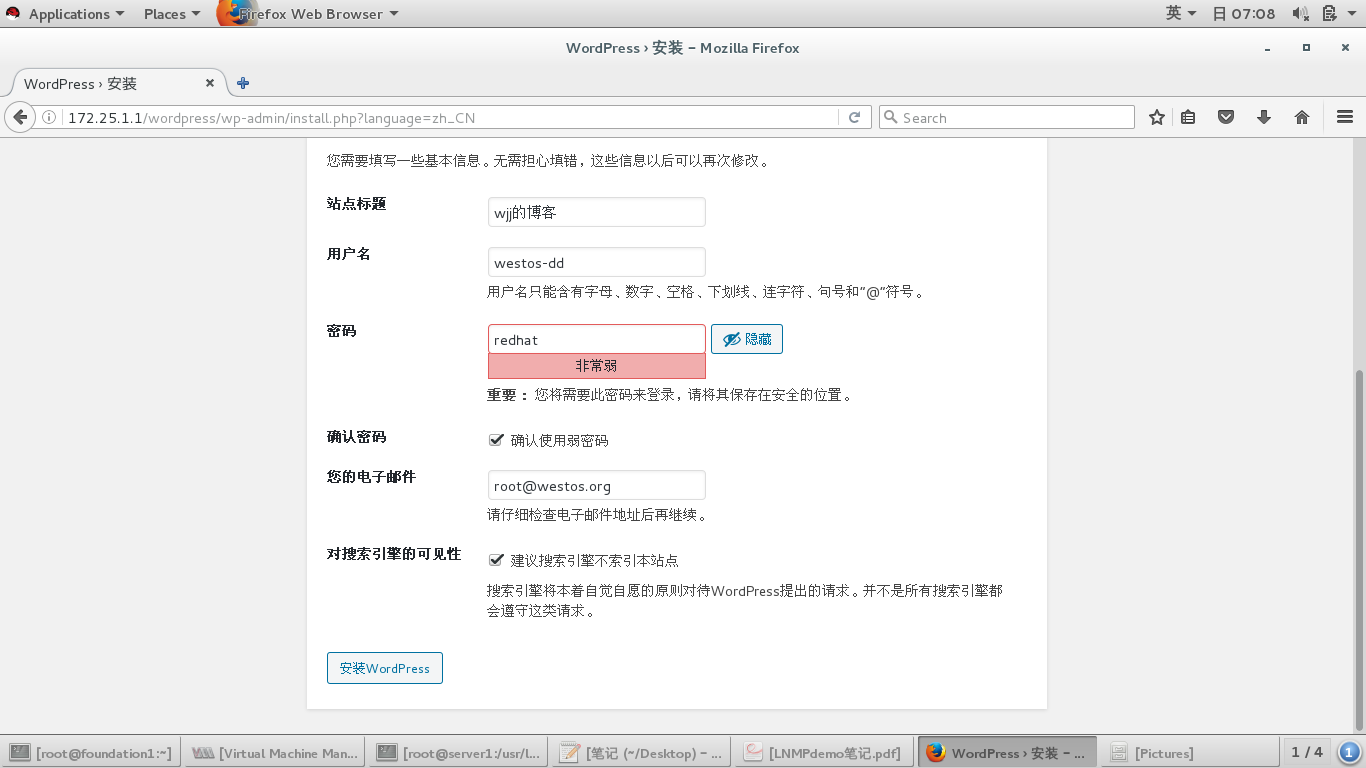Click the site information icon in URL bar

pyautogui.click(x=51, y=117)
